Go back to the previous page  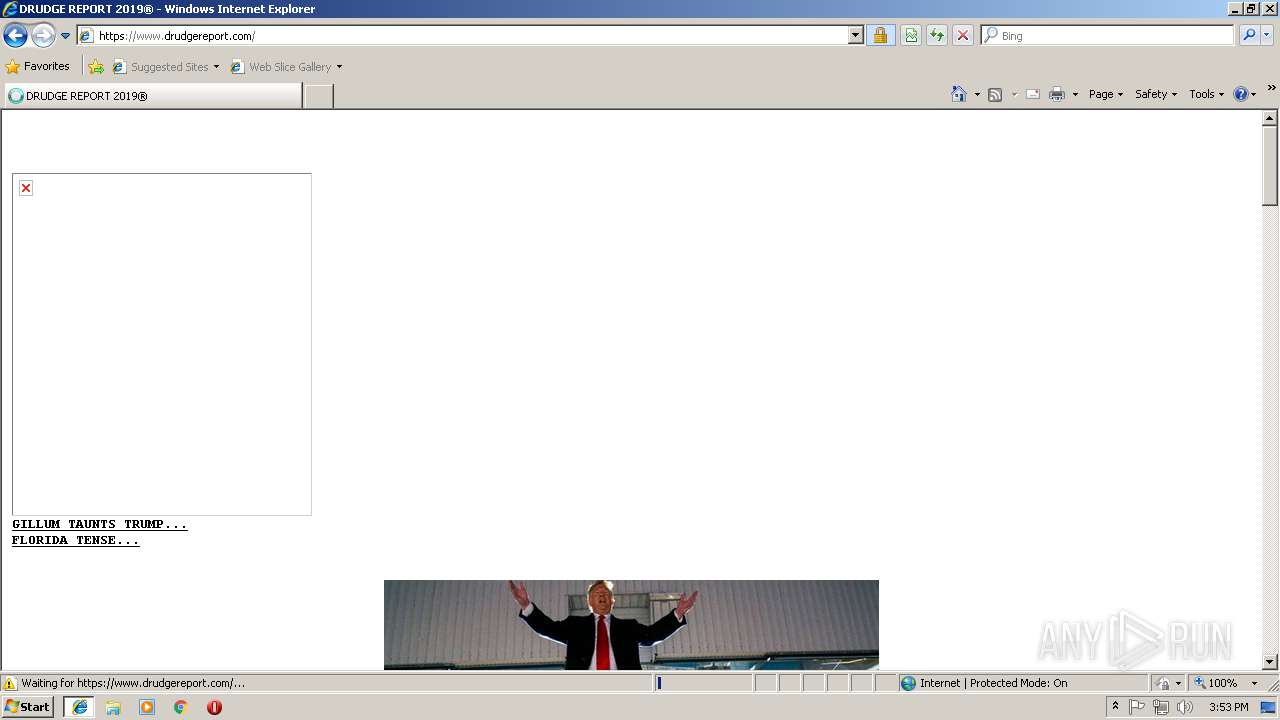coord(15,36)
